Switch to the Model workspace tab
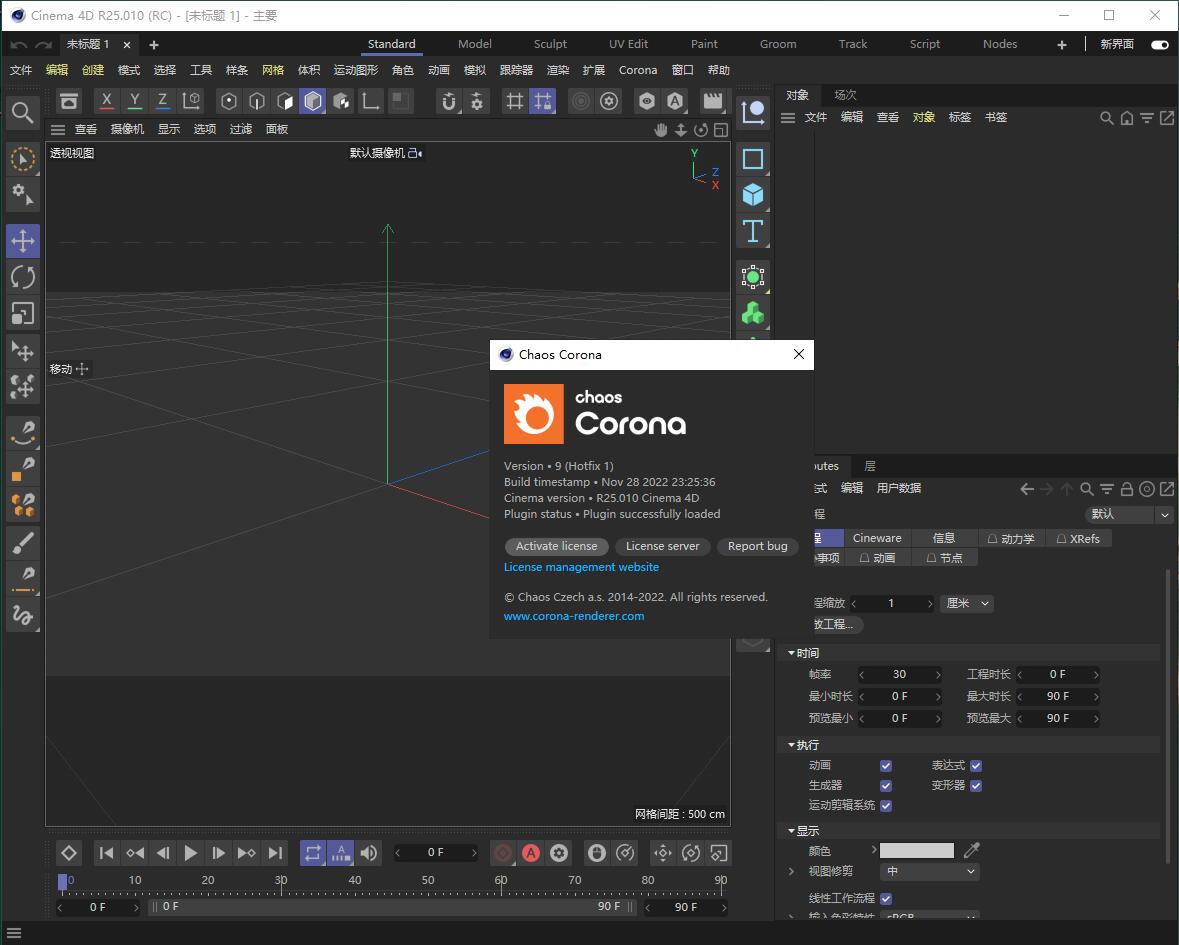Viewport: 1179px width, 945px height. pos(474,44)
